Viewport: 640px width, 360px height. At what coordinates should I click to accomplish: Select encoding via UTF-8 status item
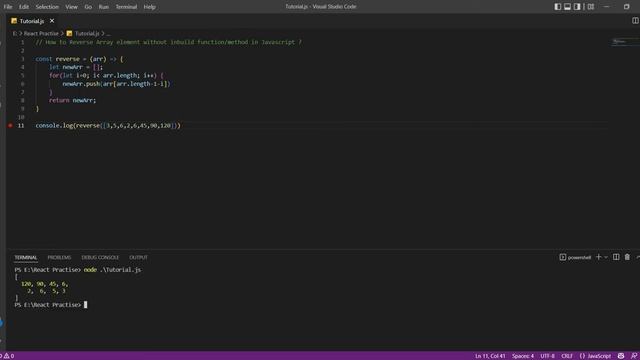tap(547, 356)
